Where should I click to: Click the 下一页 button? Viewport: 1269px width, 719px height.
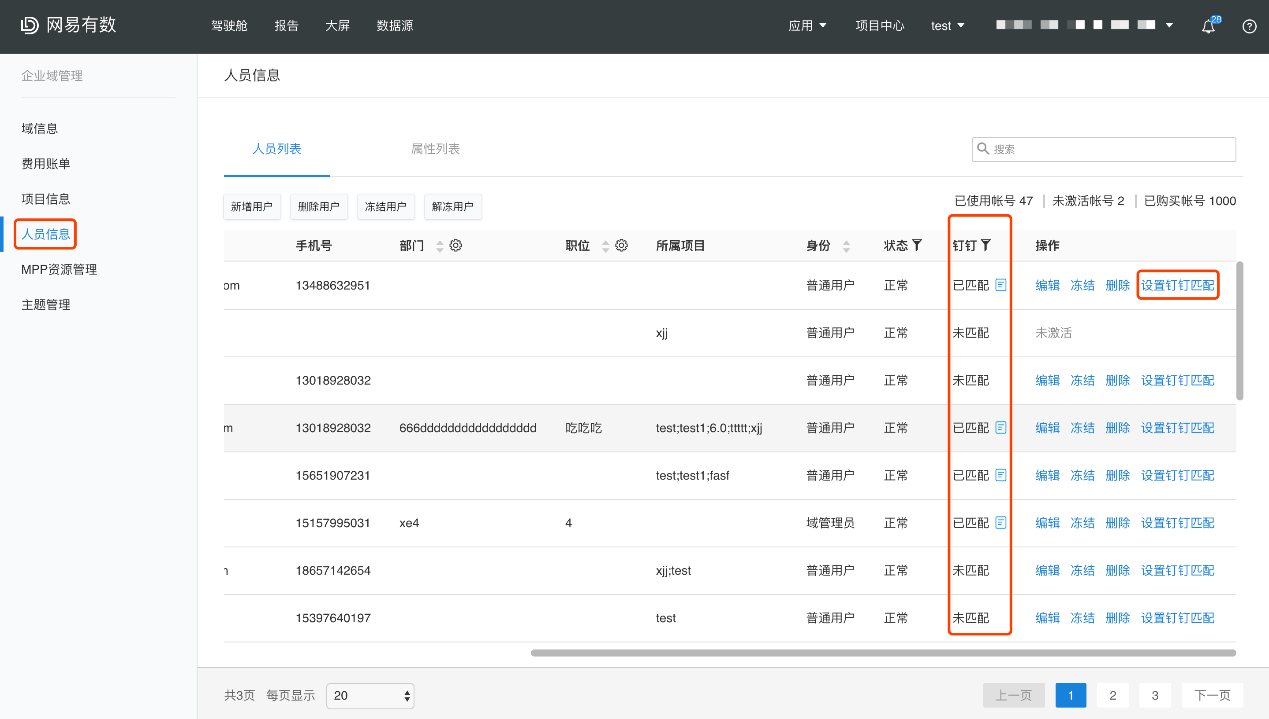1212,696
